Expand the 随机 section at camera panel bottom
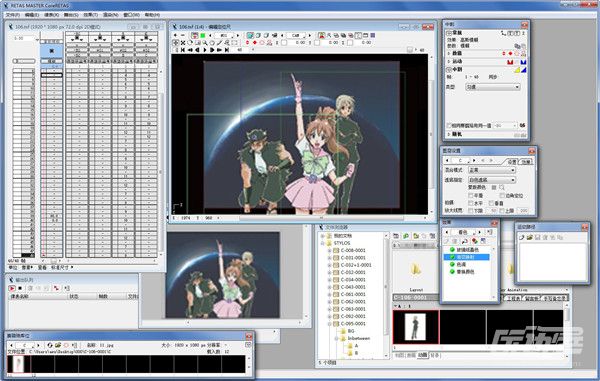This screenshot has width=600, height=381. pos(449,134)
